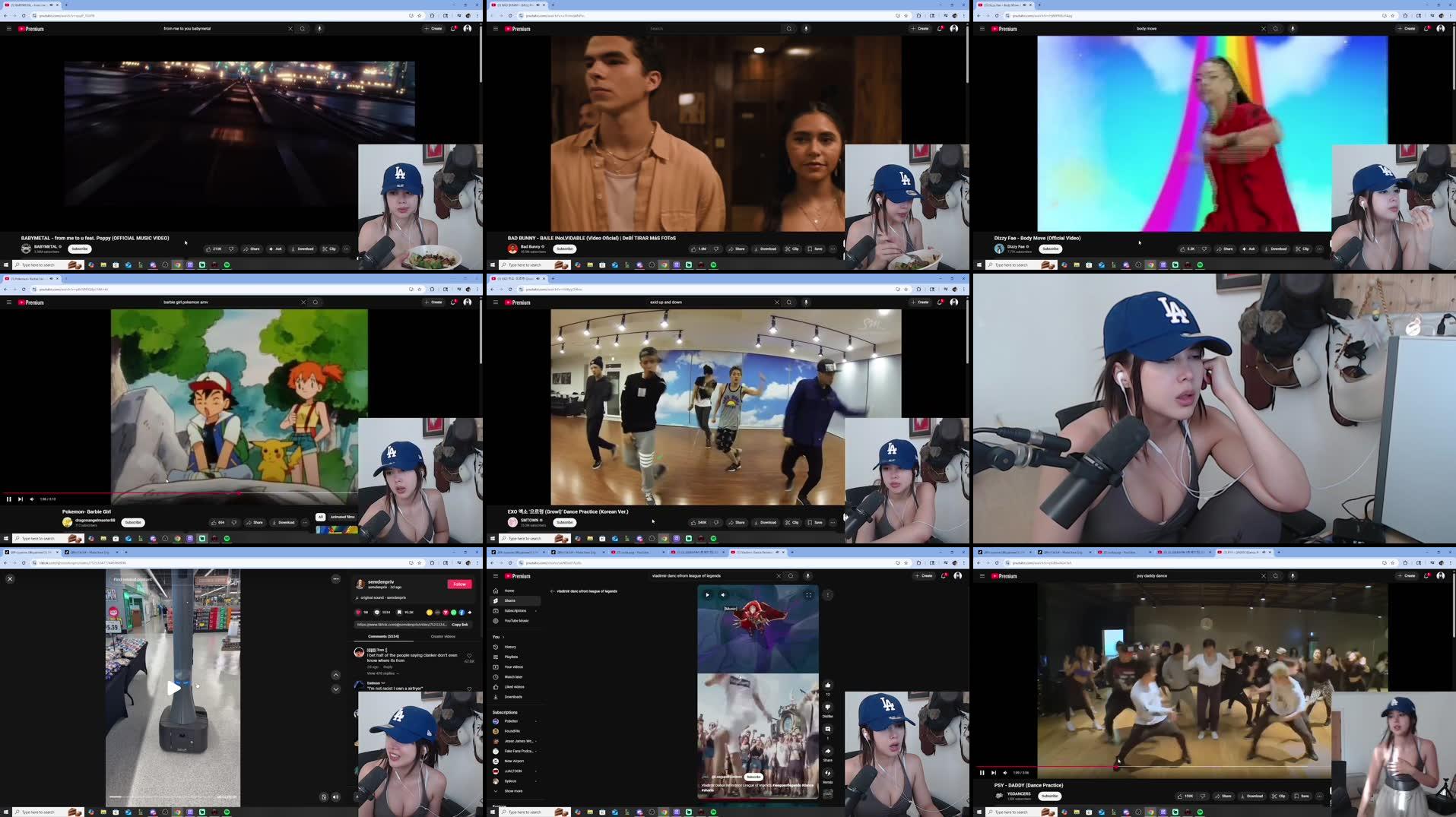Open the Short's three-dot options menu
Image resolution: width=1456 pixels, height=817 pixels.
(x=828, y=595)
